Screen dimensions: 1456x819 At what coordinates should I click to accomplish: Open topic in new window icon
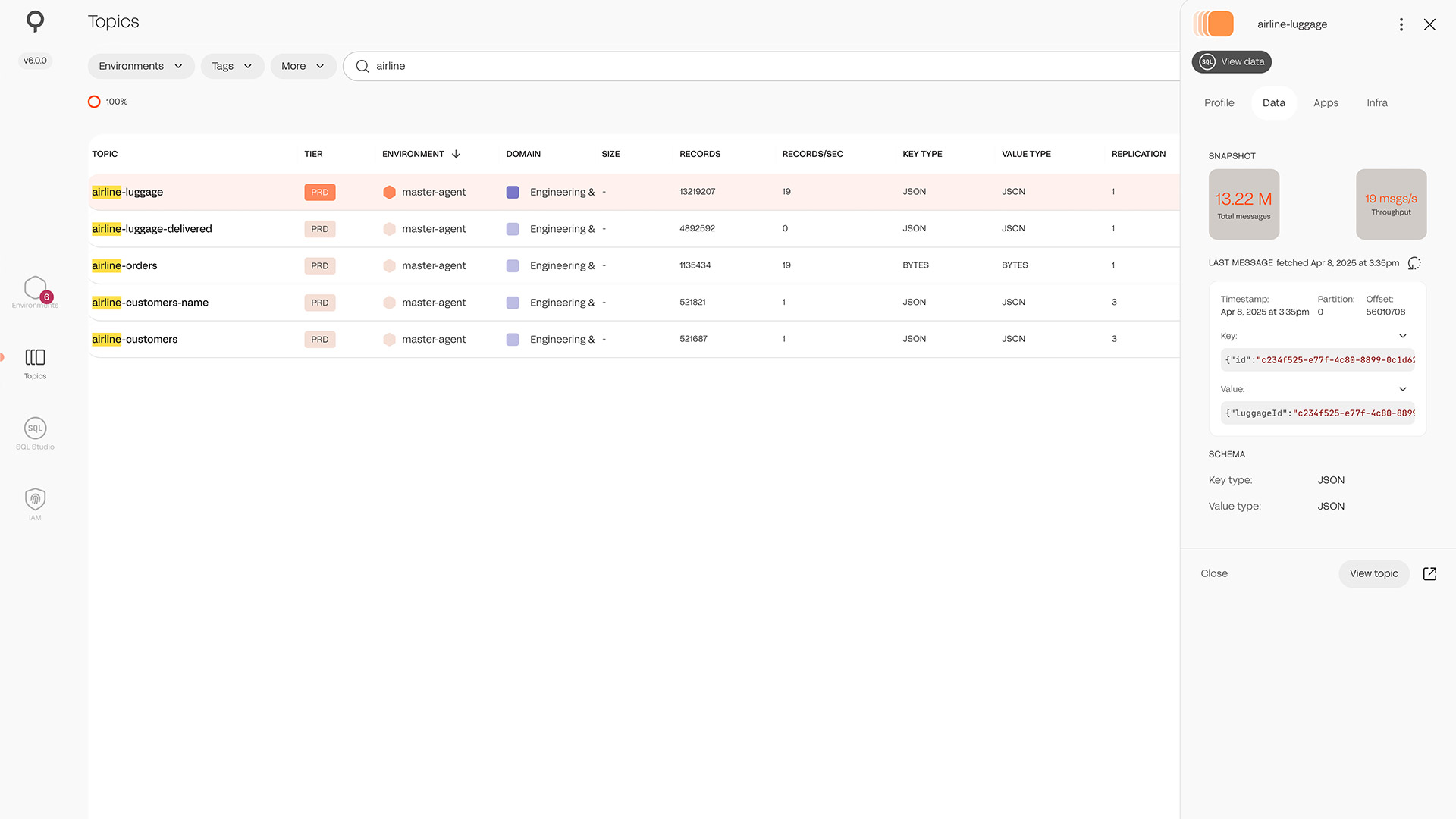(1429, 574)
